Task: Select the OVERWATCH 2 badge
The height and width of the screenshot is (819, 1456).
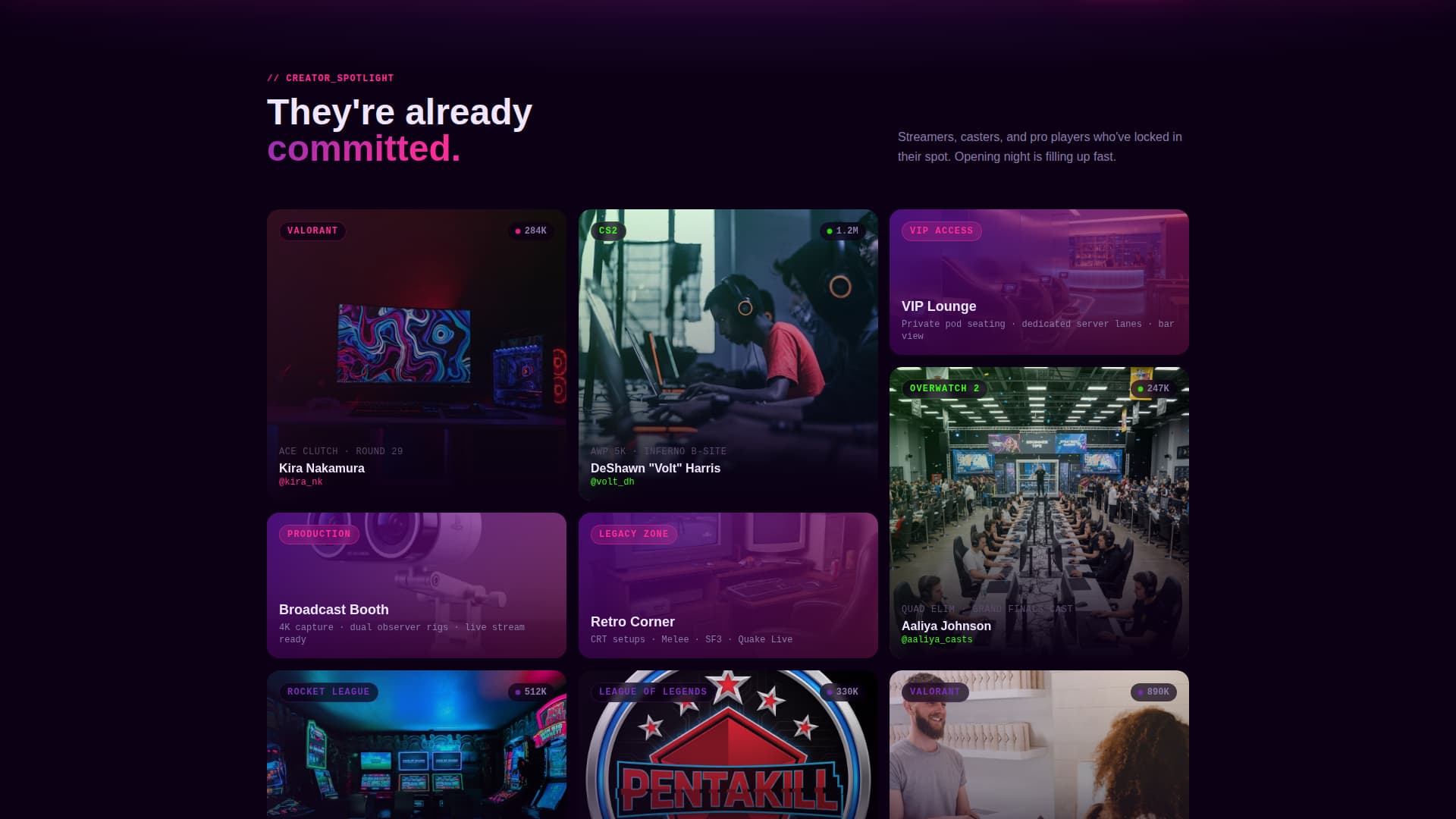Action: 943,388
